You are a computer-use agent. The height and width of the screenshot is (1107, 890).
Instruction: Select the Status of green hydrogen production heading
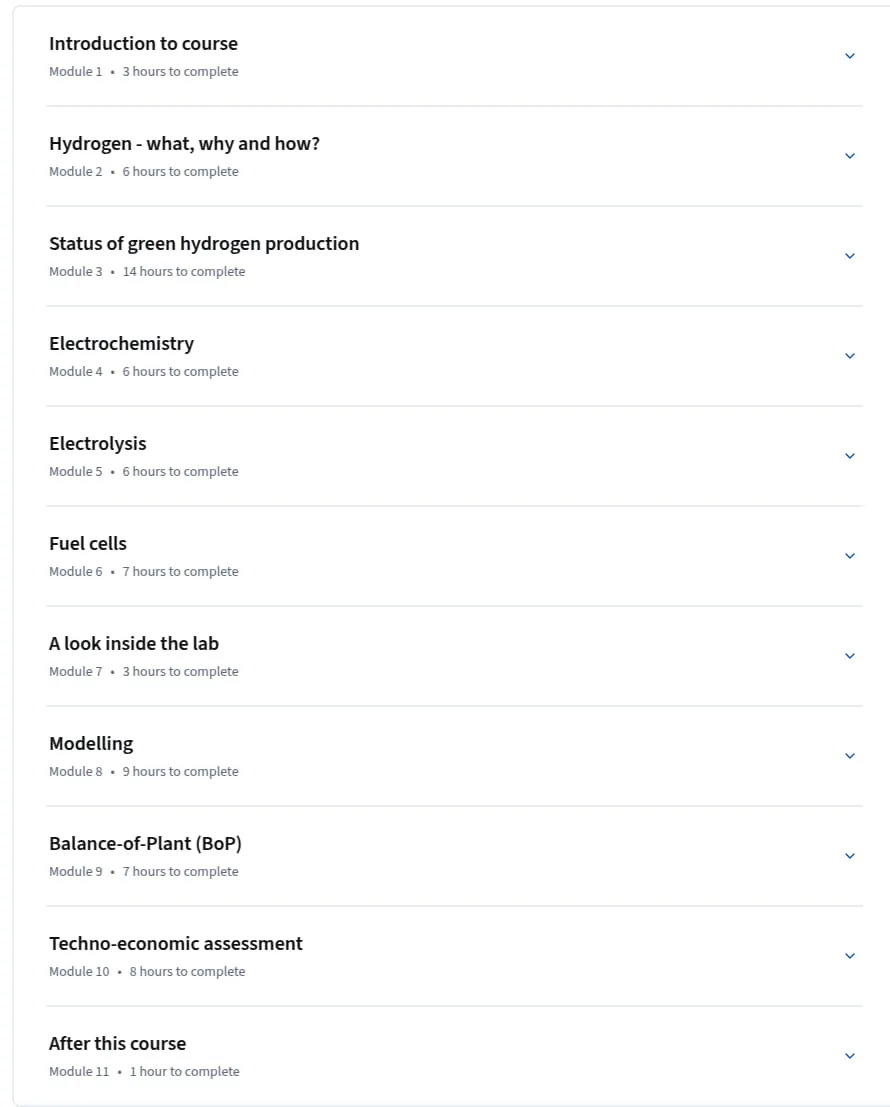pyautogui.click(x=204, y=244)
